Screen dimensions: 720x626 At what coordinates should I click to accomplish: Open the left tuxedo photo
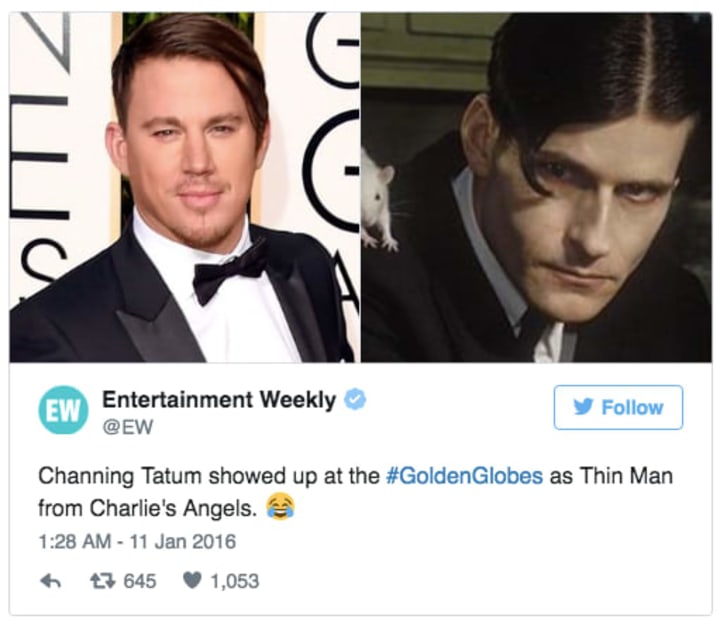[x=184, y=187]
